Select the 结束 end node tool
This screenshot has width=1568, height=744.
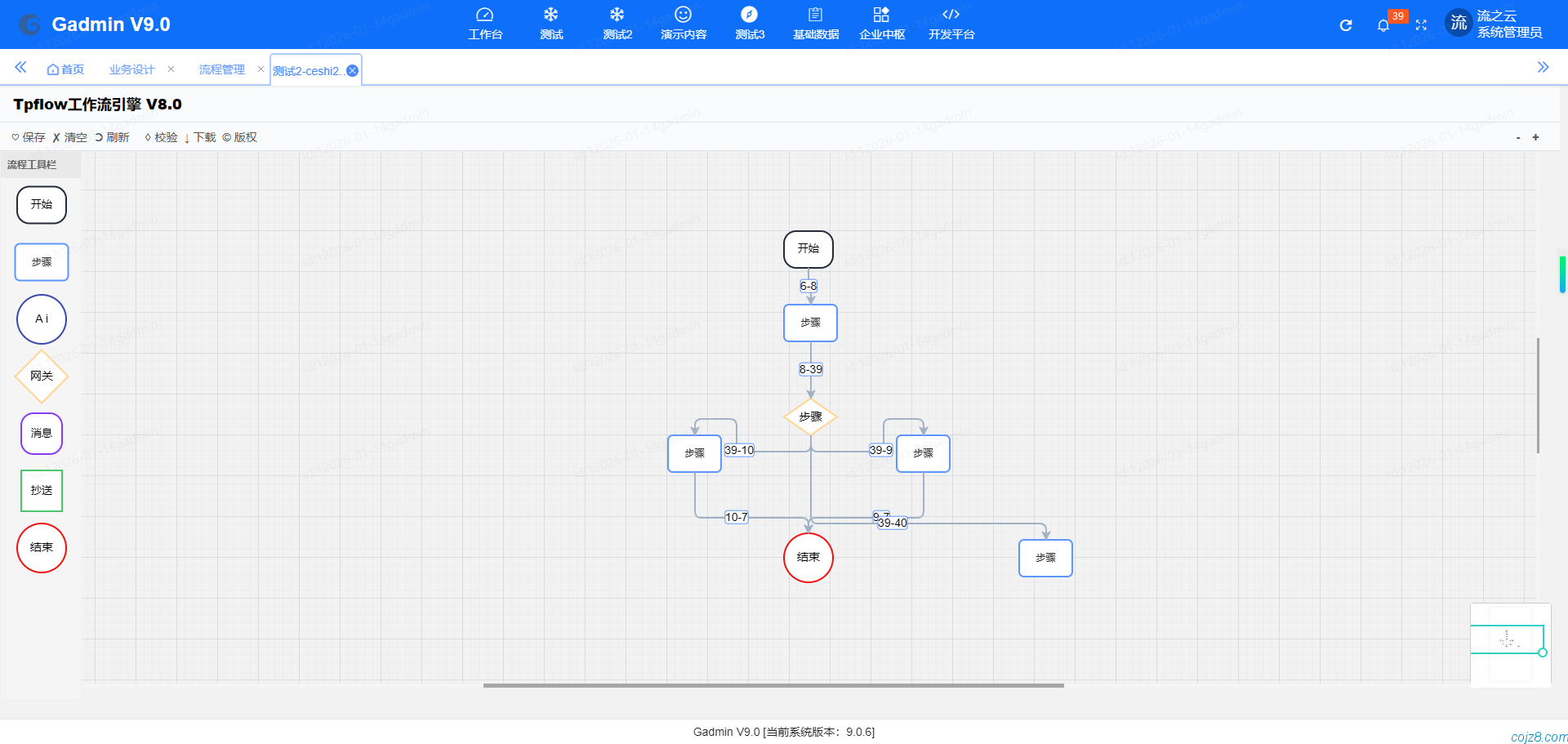41,548
